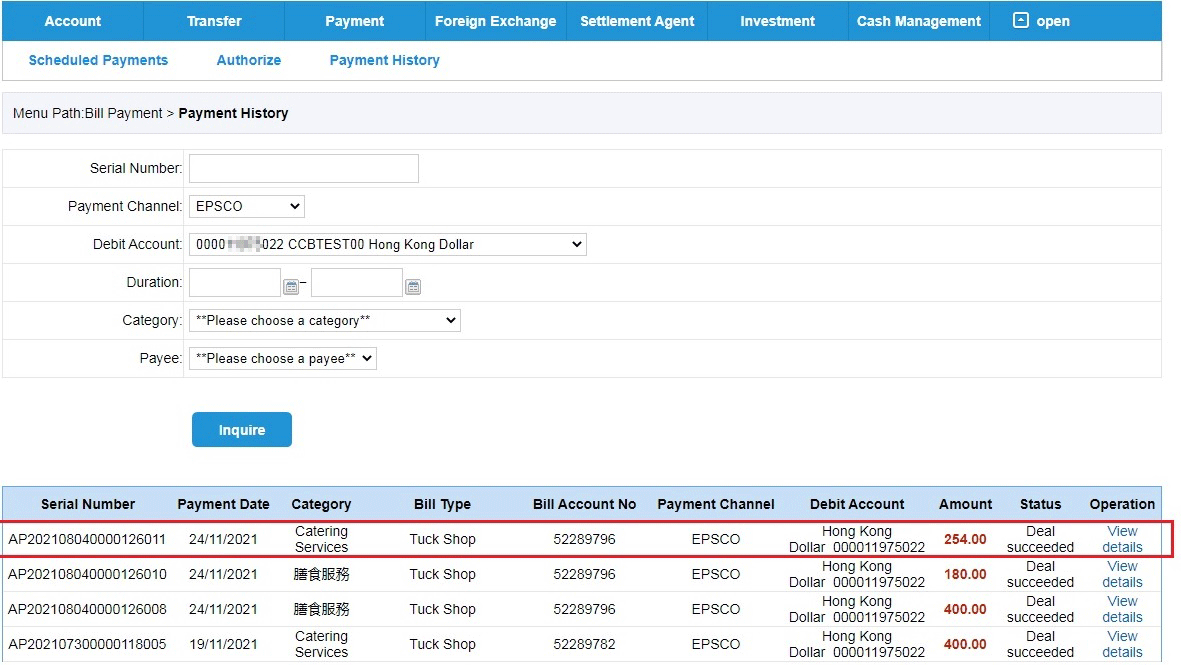Click the Operation column header
Viewport: 1181px width, 665px height.
(x=1122, y=505)
